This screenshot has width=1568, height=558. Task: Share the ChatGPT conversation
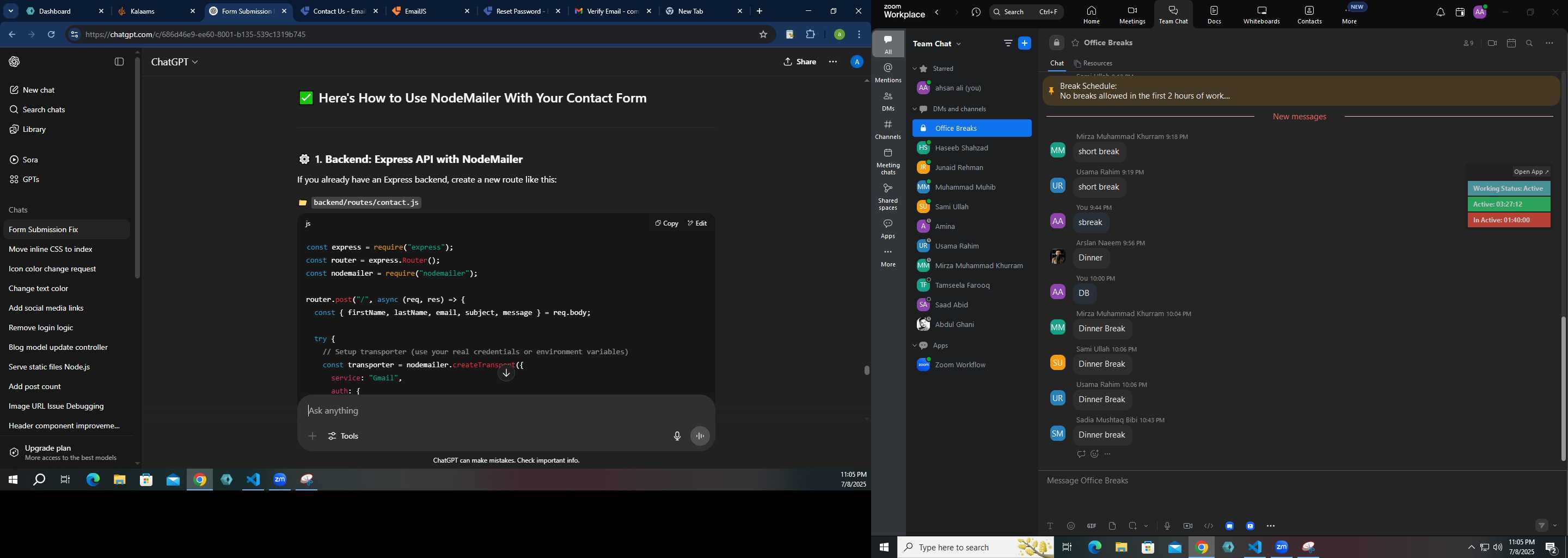(x=799, y=62)
